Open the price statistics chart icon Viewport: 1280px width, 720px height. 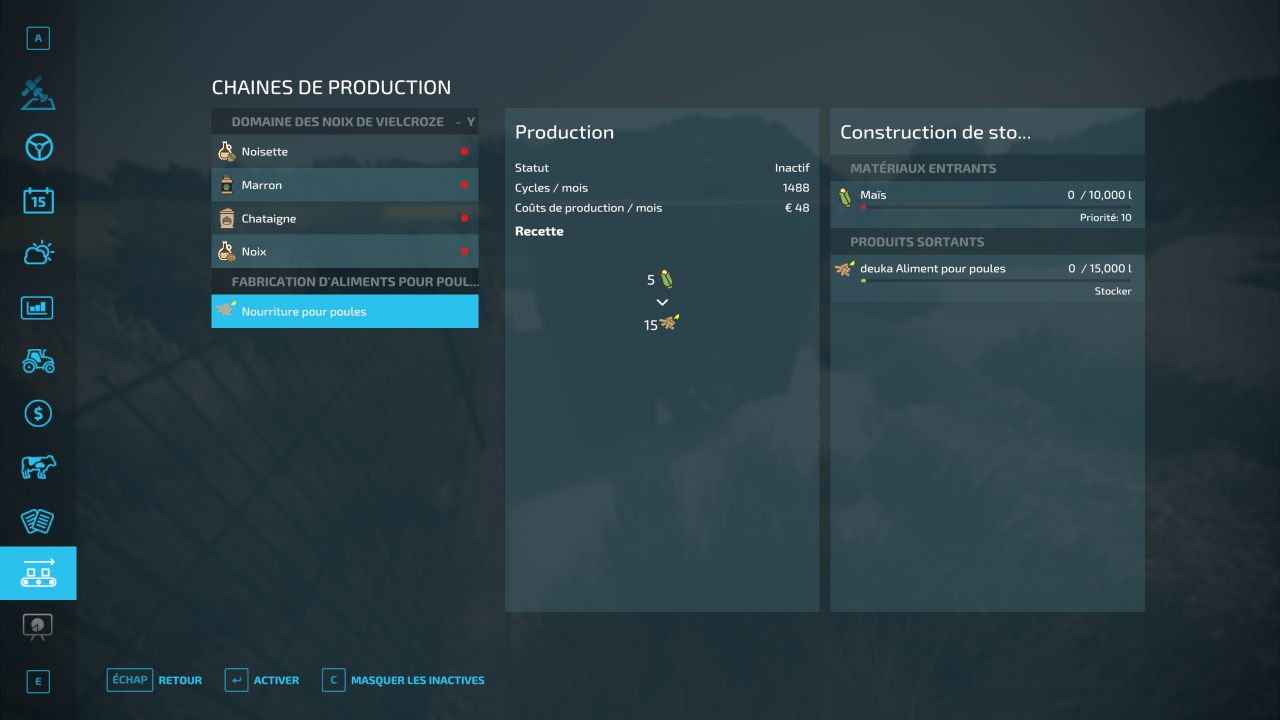pyautogui.click(x=38, y=307)
